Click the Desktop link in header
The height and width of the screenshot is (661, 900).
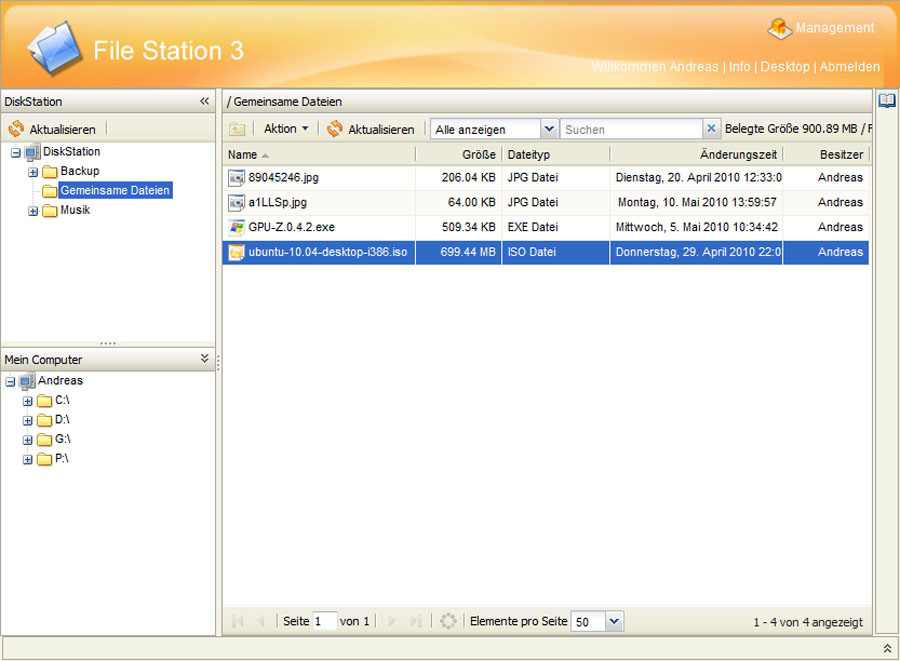(785, 67)
